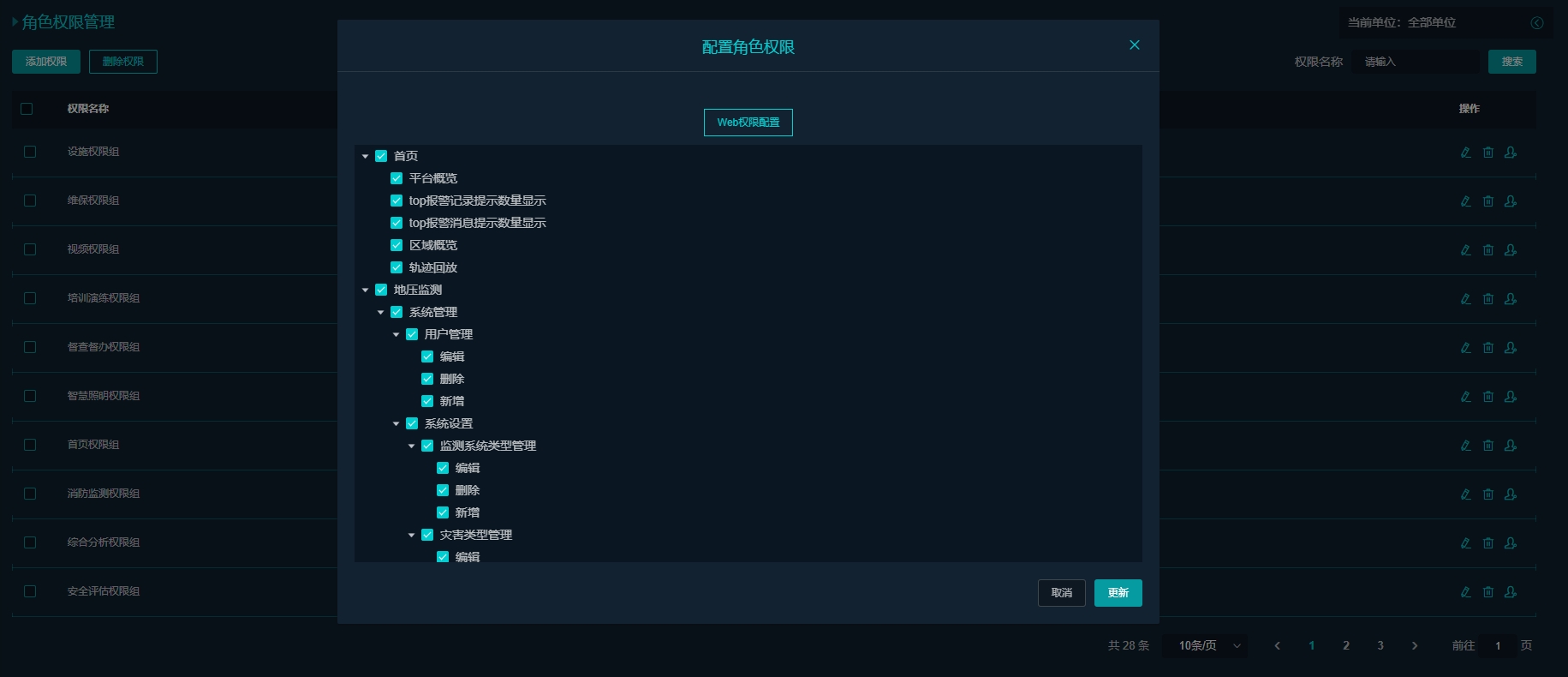
Task: Uncheck the 平台概览 permission checkbox
Action: point(396,178)
